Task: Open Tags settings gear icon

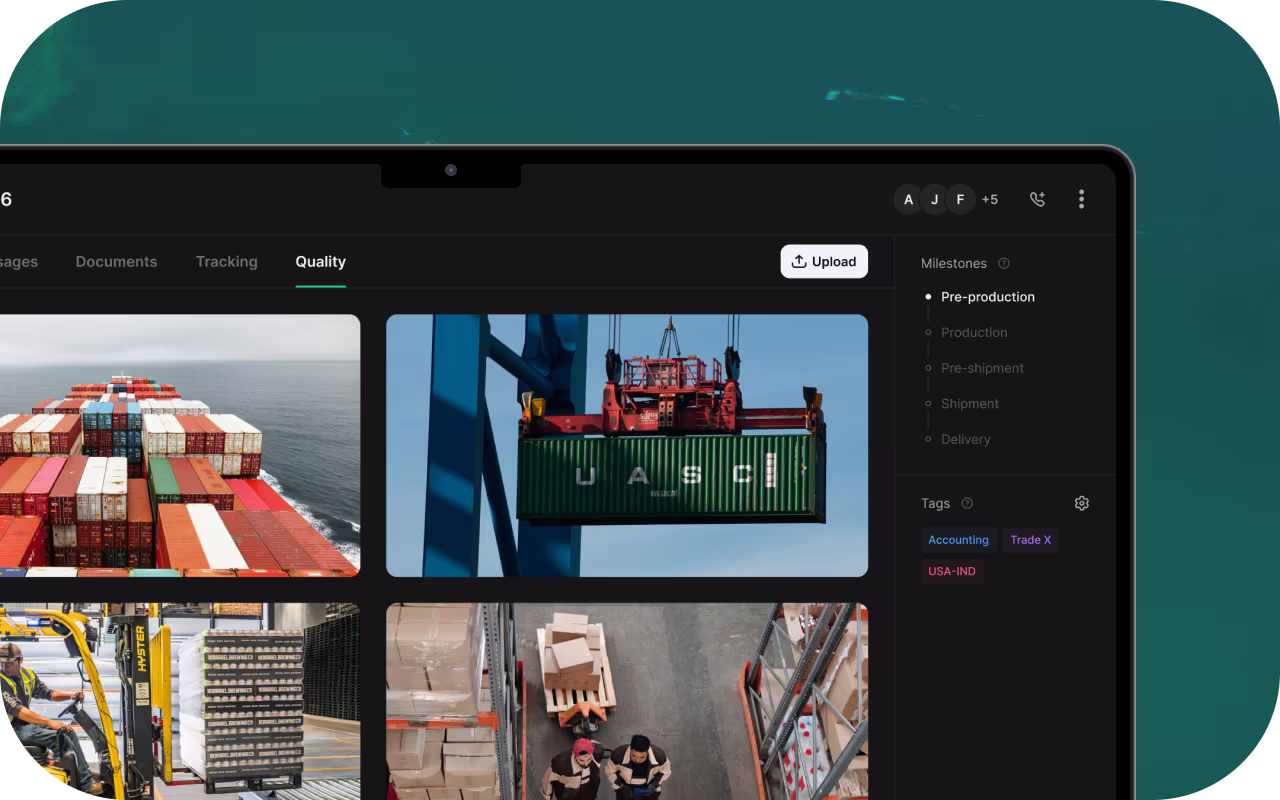Action: [1081, 503]
